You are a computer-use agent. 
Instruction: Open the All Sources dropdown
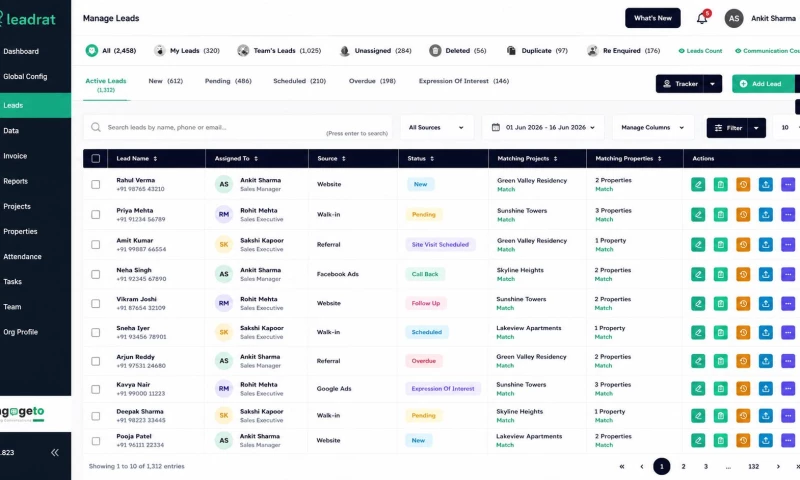coord(437,128)
